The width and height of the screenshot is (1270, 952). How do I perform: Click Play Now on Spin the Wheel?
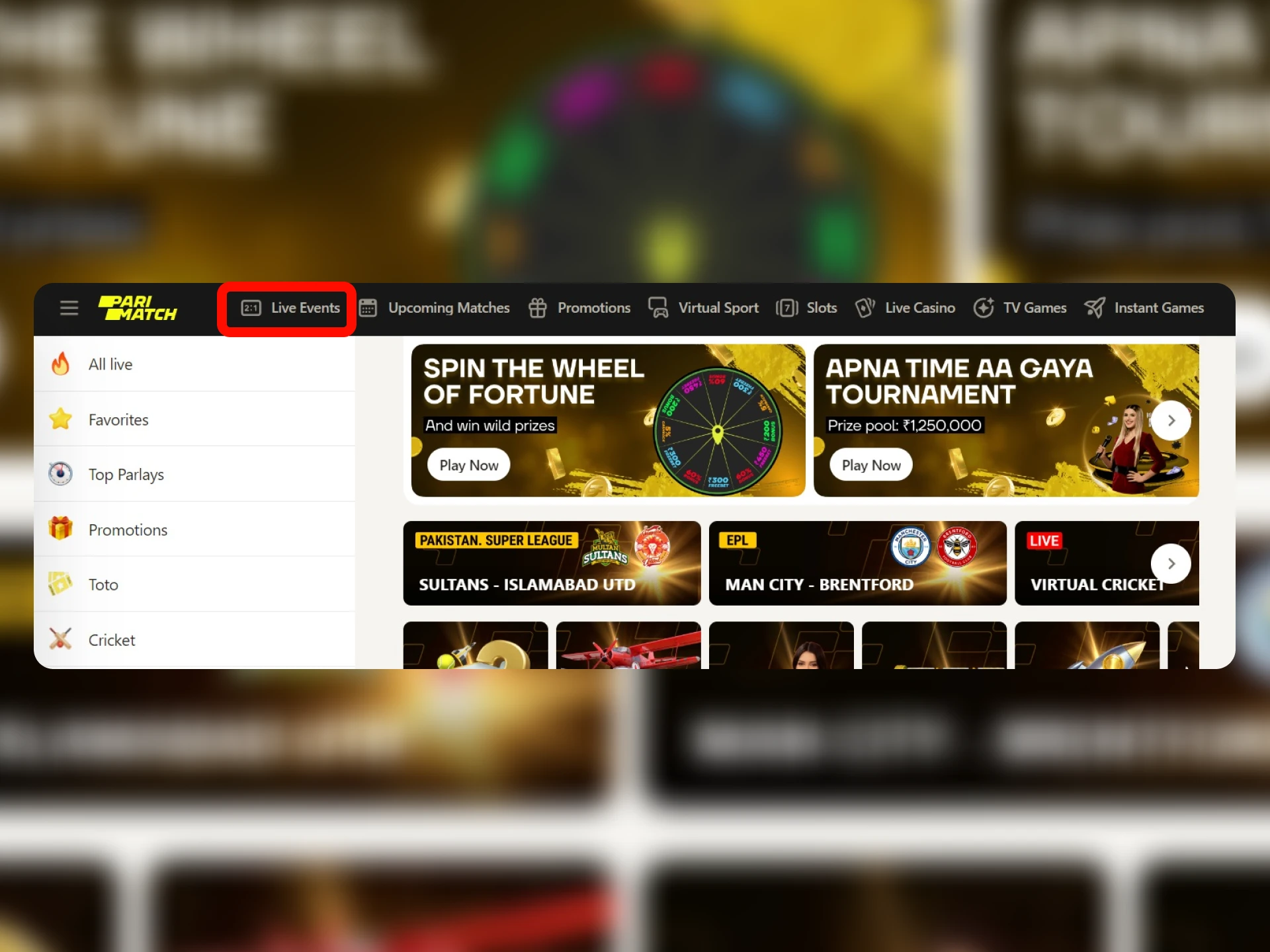pyautogui.click(x=468, y=465)
